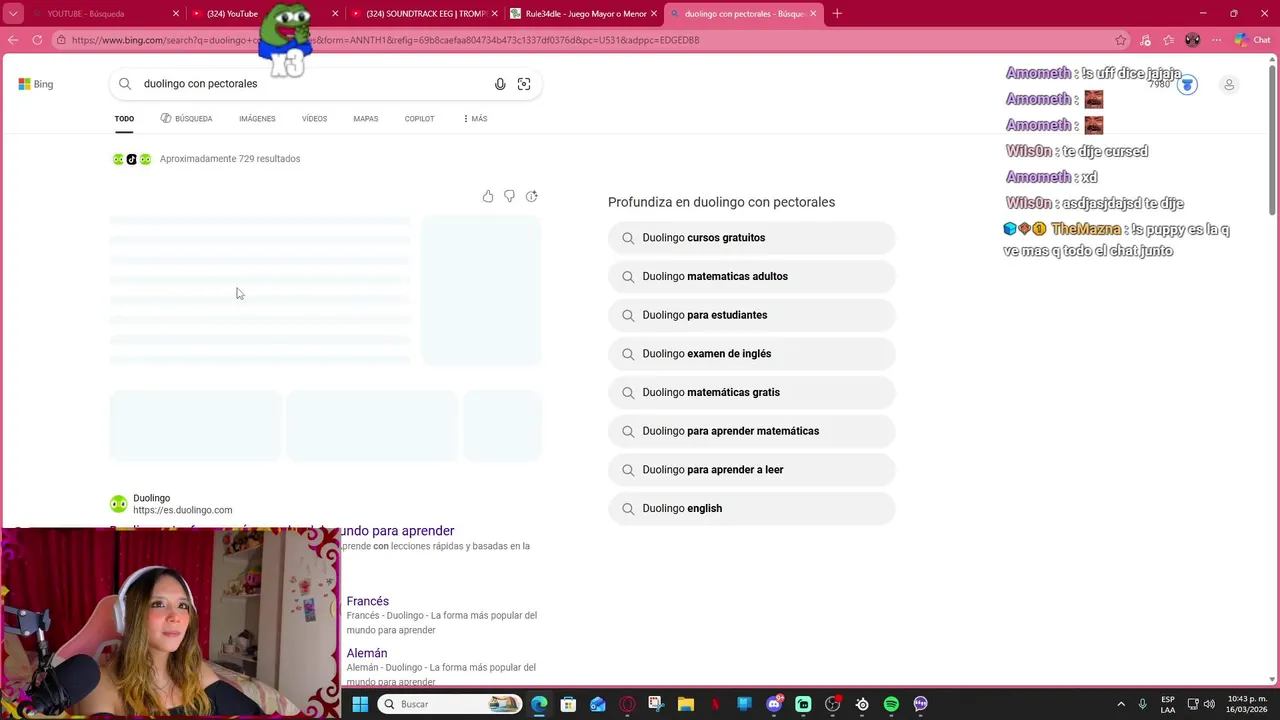Click 'Aproximadamente 729 resultados' text
Viewport: 1280px width, 720px height.
(x=230, y=159)
